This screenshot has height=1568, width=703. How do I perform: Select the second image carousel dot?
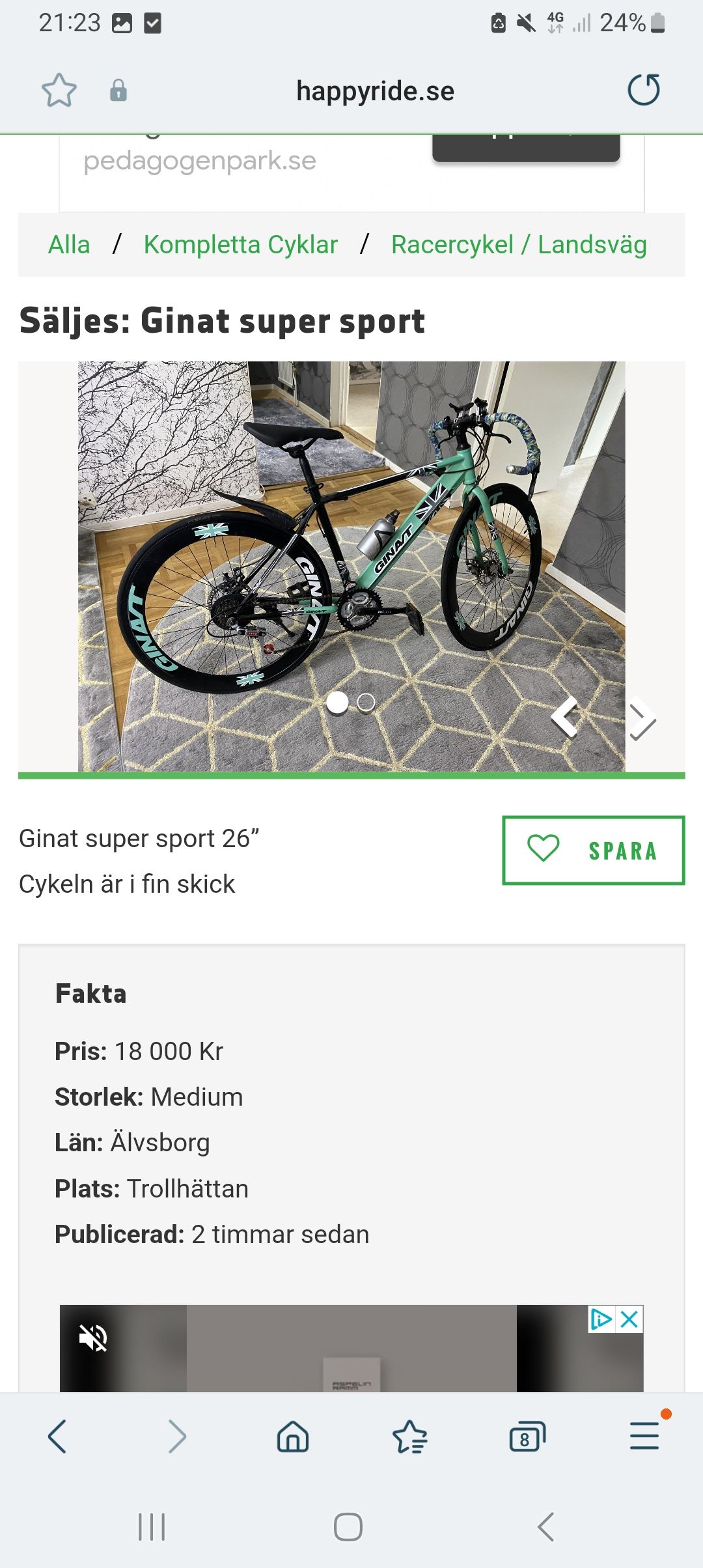(x=366, y=702)
